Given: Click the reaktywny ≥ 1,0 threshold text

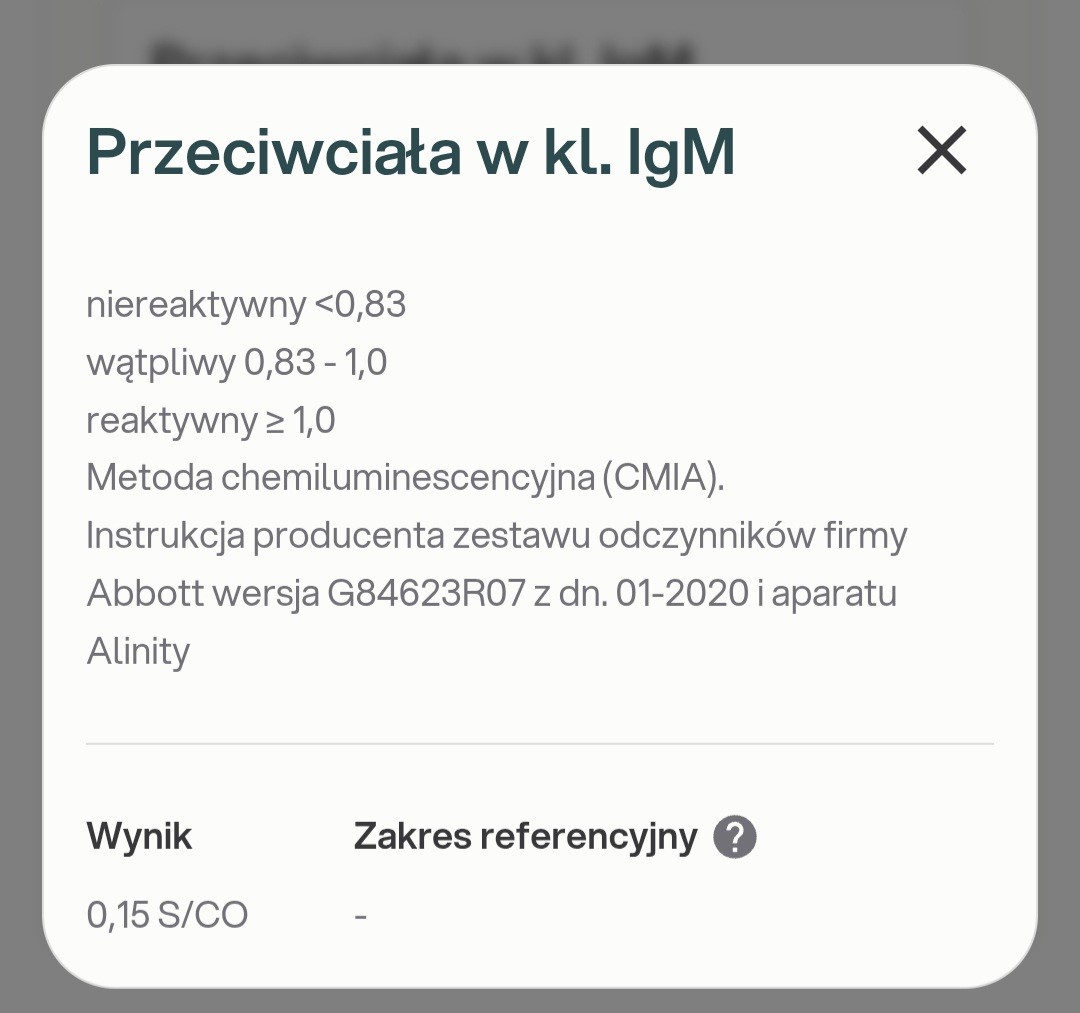Looking at the screenshot, I should pyautogui.click(x=211, y=420).
